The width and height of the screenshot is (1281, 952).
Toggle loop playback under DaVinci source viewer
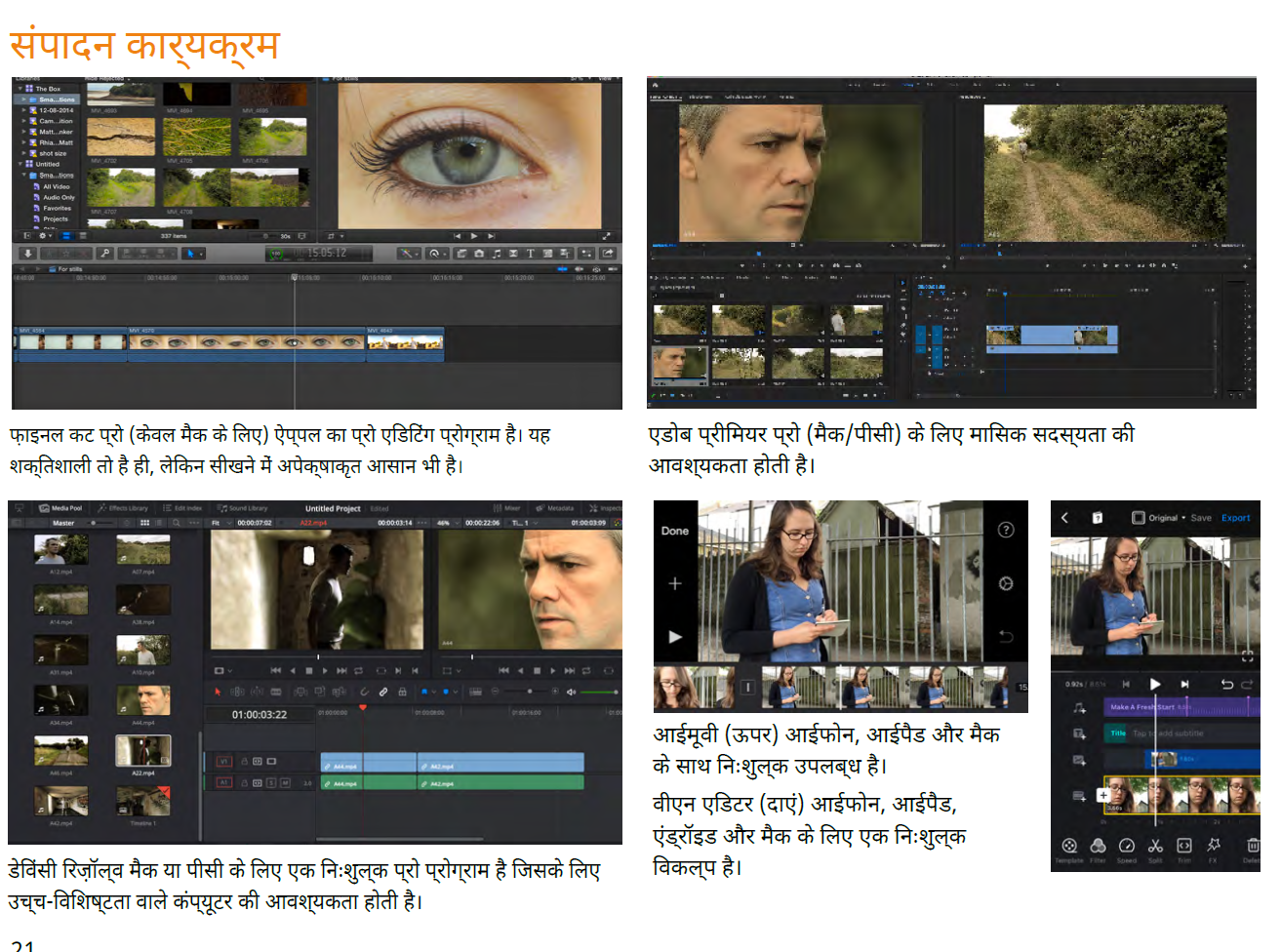[x=358, y=671]
